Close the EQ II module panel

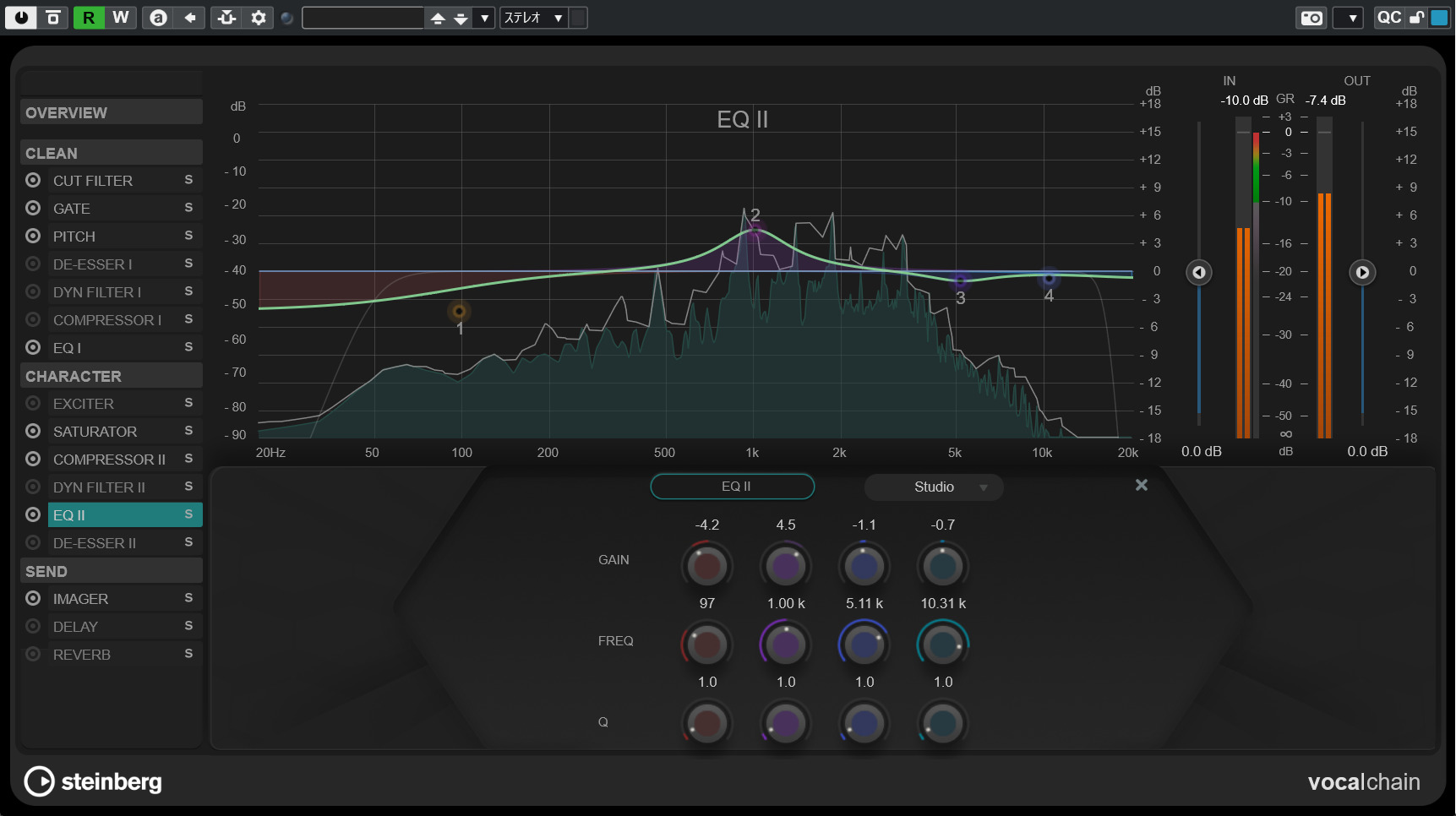[x=1142, y=485]
